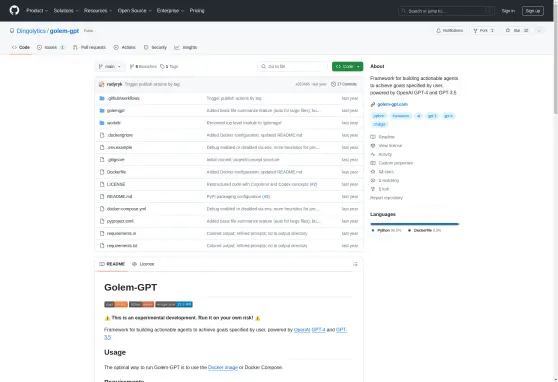Focus the Go to file search field
Viewport: 558px width, 382px height.
click(x=293, y=67)
